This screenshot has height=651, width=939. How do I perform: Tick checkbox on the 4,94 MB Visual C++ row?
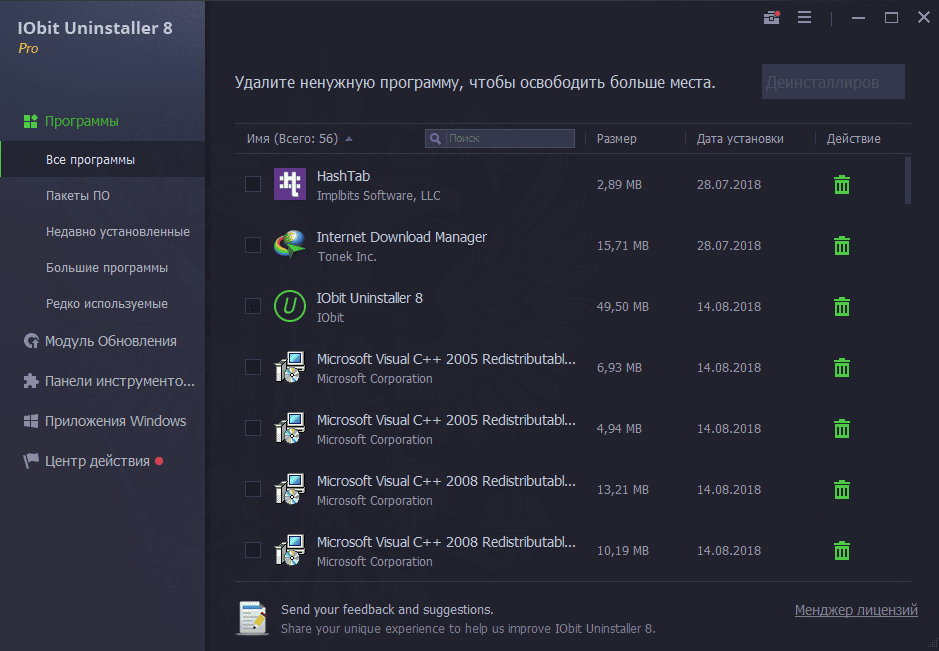(x=253, y=428)
